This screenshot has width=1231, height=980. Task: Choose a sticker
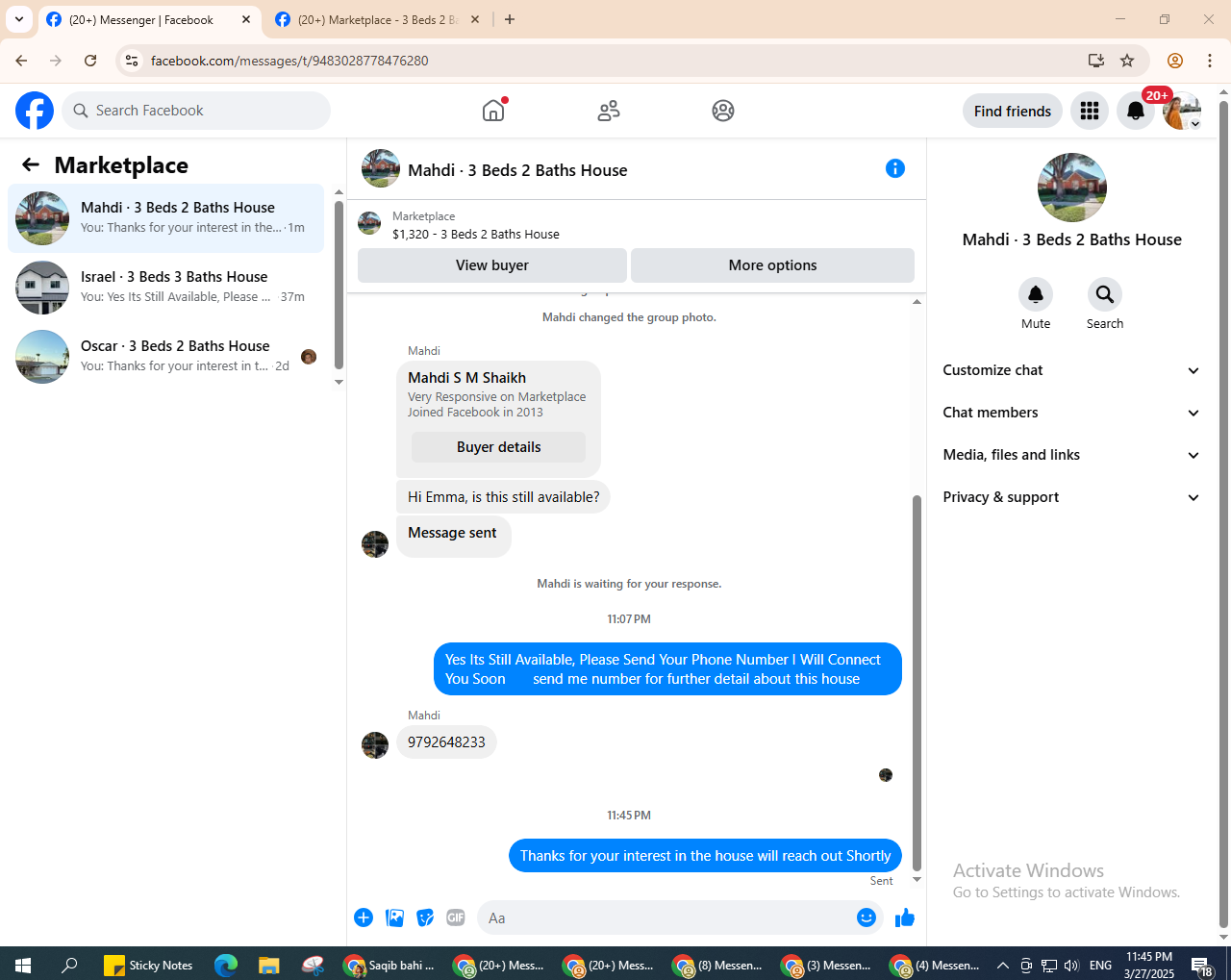click(425, 917)
